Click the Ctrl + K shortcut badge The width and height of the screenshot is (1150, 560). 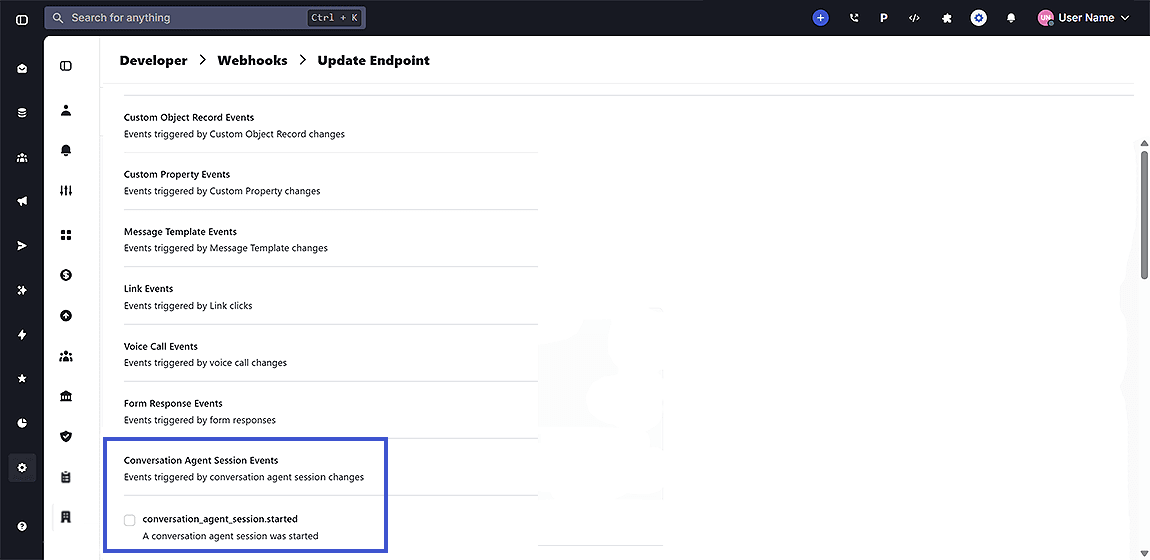(x=335, y=18)
